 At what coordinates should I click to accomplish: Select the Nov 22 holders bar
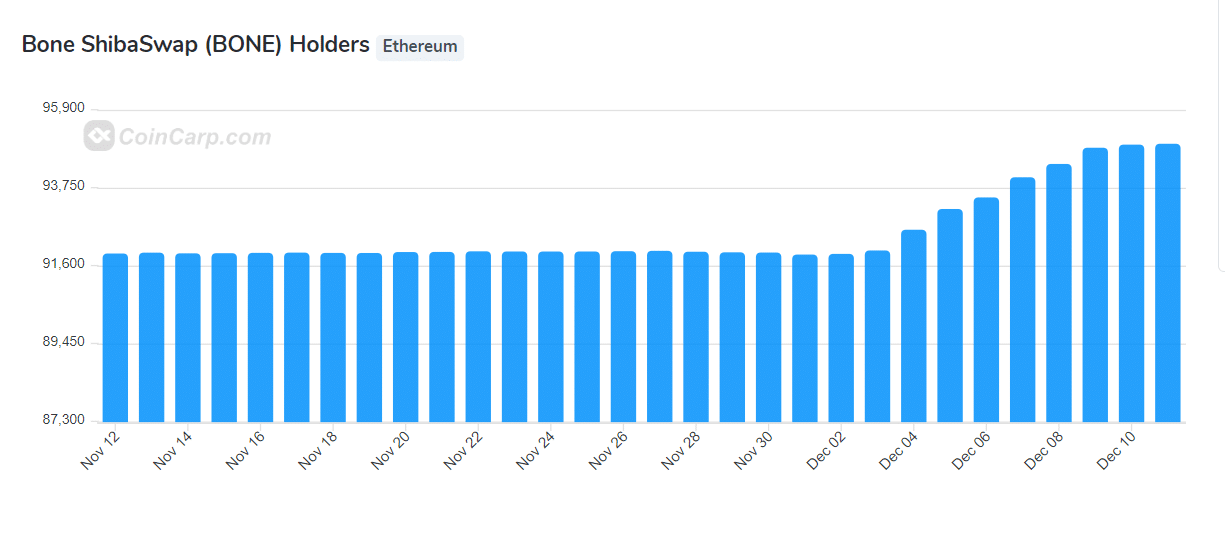tap(478, 337)
